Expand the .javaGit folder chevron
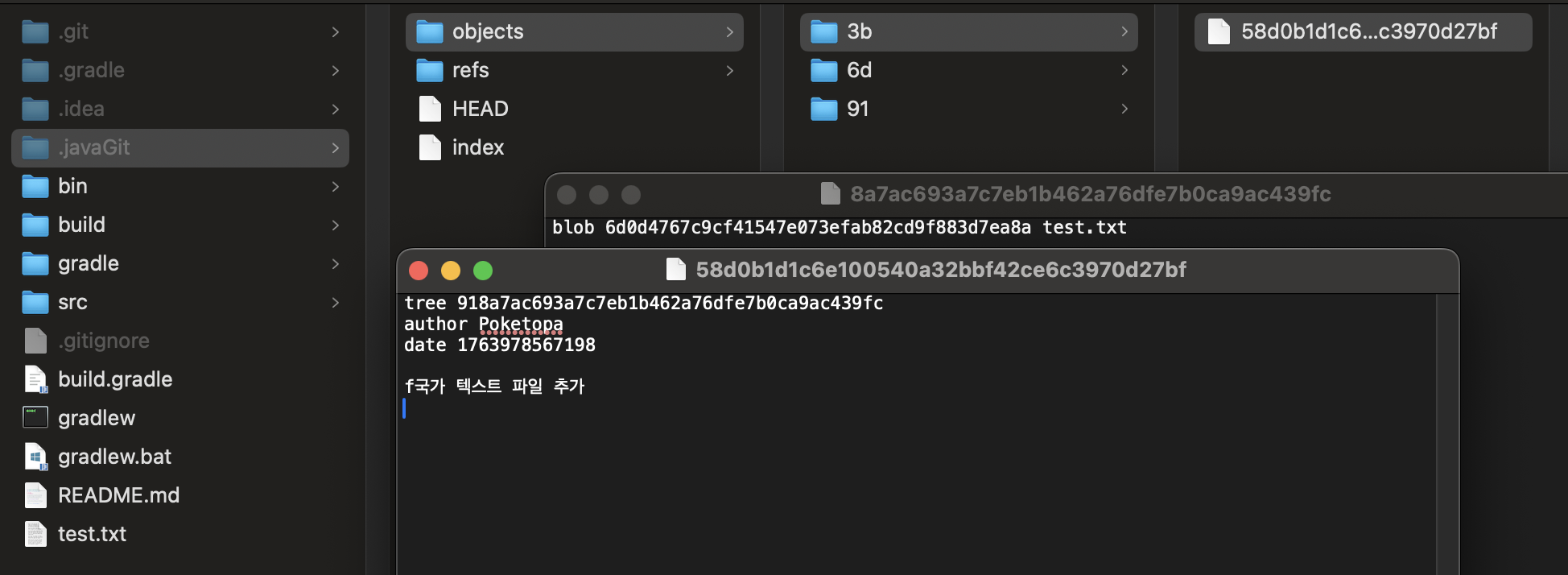Image resolution: width=1568 pixels, height=575 pixels. (335, 148)
